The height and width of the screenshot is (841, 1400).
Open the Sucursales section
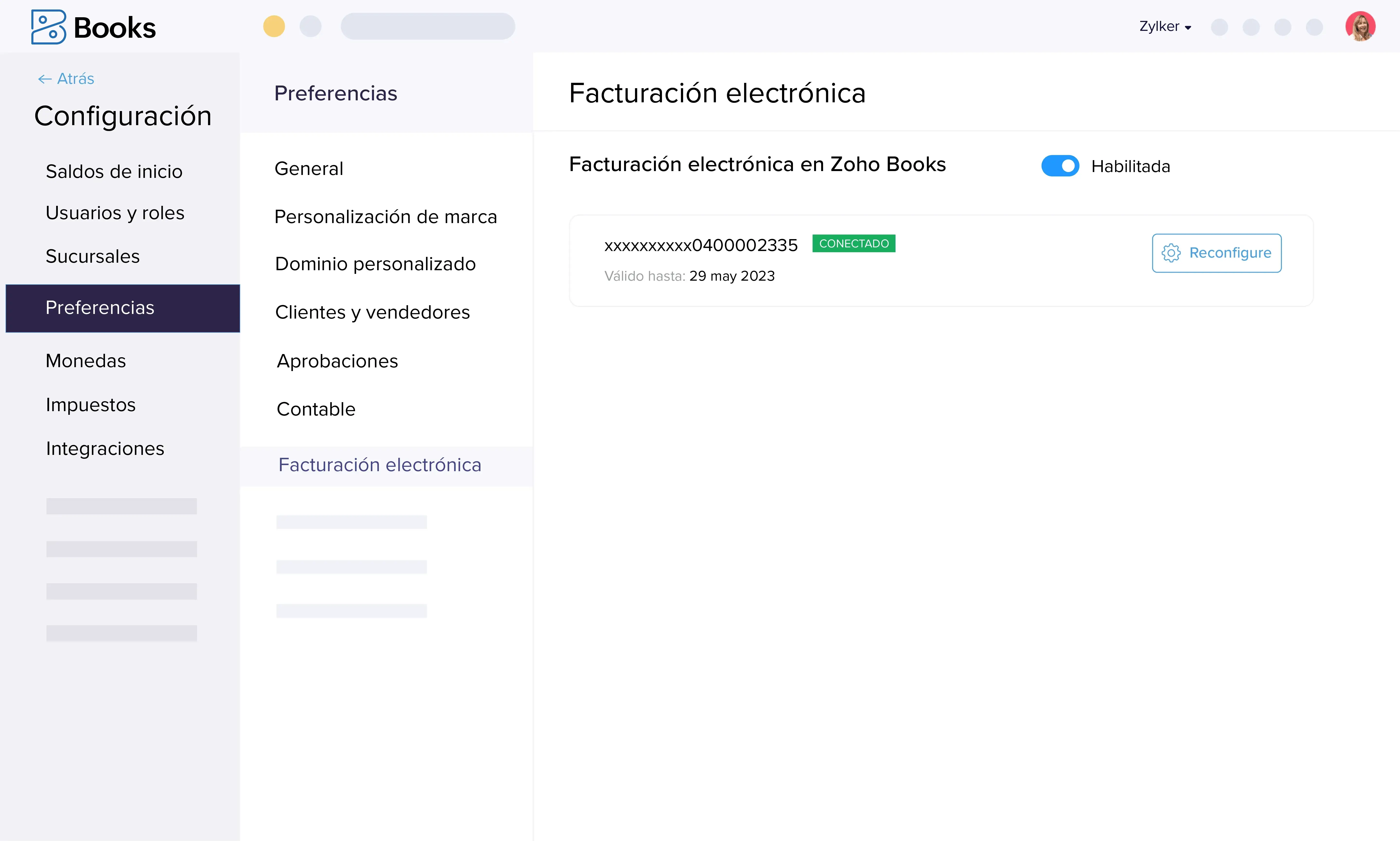(x=92, y=256)
